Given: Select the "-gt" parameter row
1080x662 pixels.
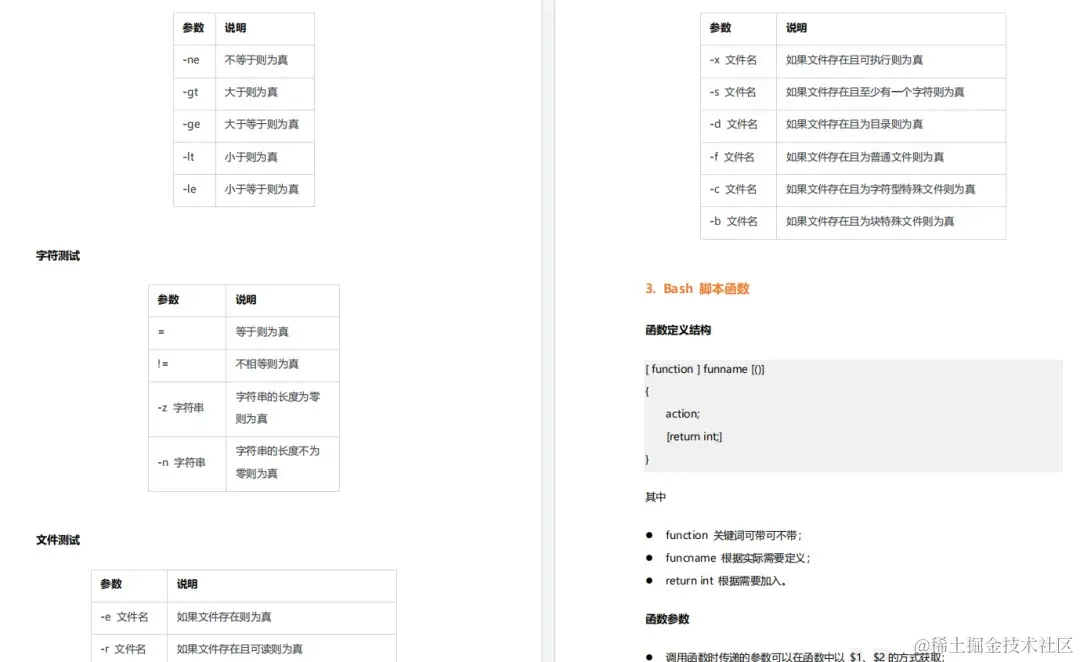Looking at the screenshot, I should (x=191, y=92).
